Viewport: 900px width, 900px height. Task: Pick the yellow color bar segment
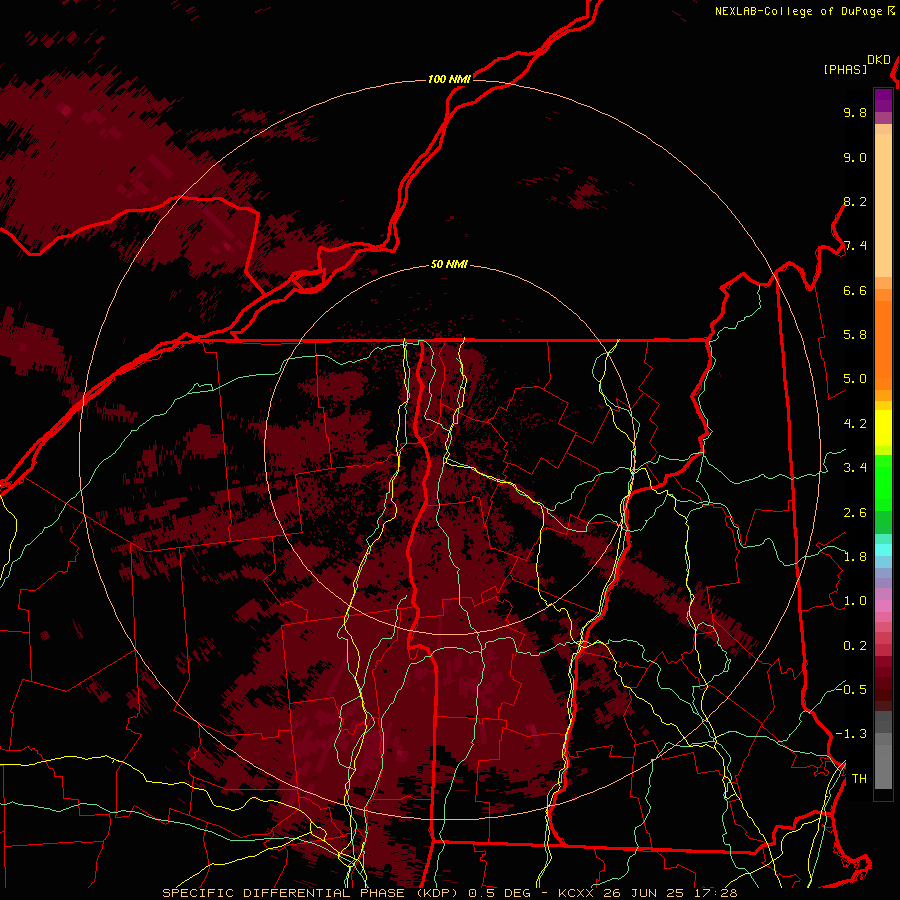(x=883, y=427)
